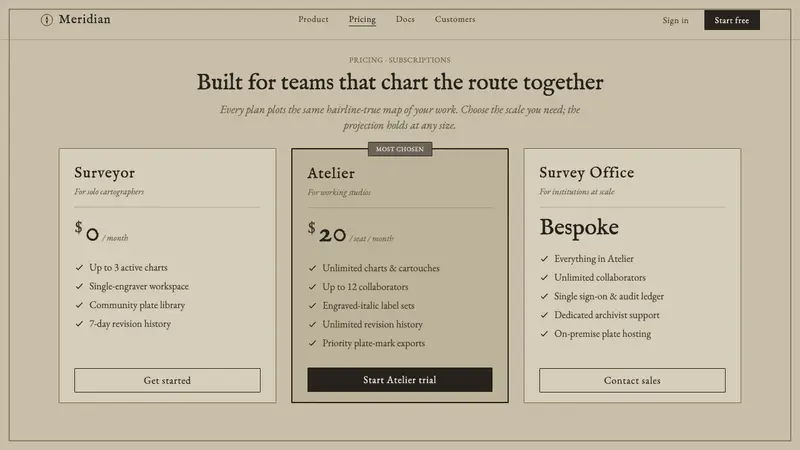The width and height of the screenshot is (800, 450).
Task: Click 'Dedicated archivist support' feature text
Action: click(607, 315)
